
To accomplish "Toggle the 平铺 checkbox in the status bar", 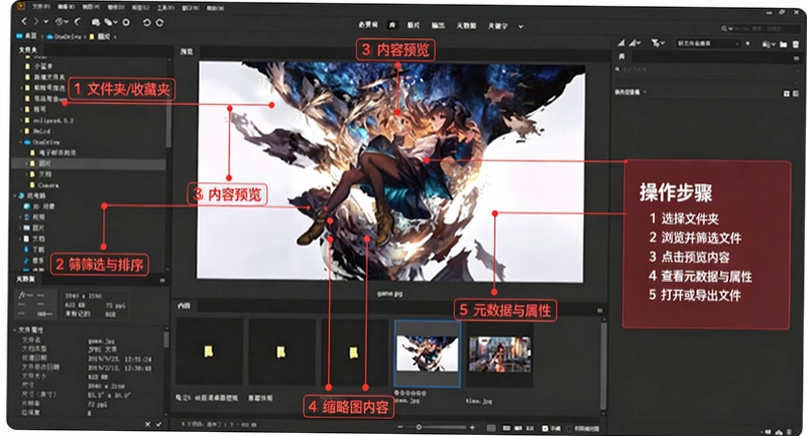I will tap(545, 428).
